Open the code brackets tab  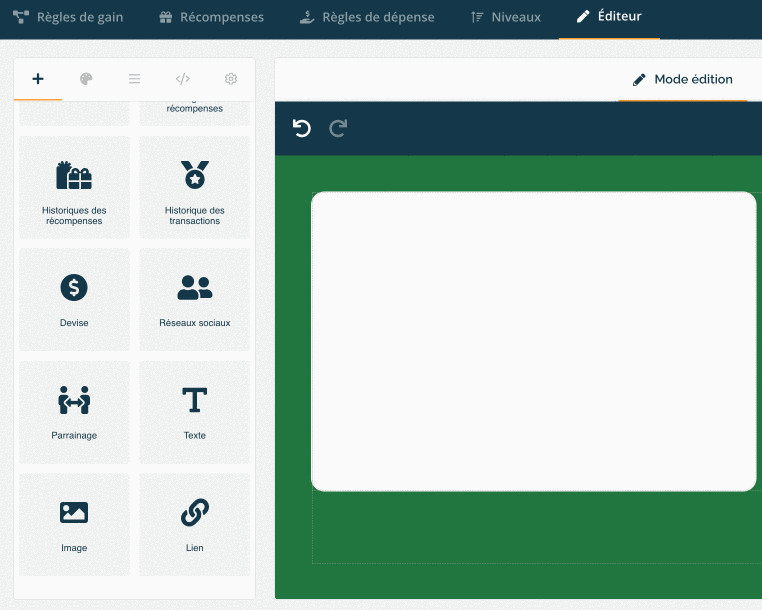pyautogui.click(x=183, y=79)
